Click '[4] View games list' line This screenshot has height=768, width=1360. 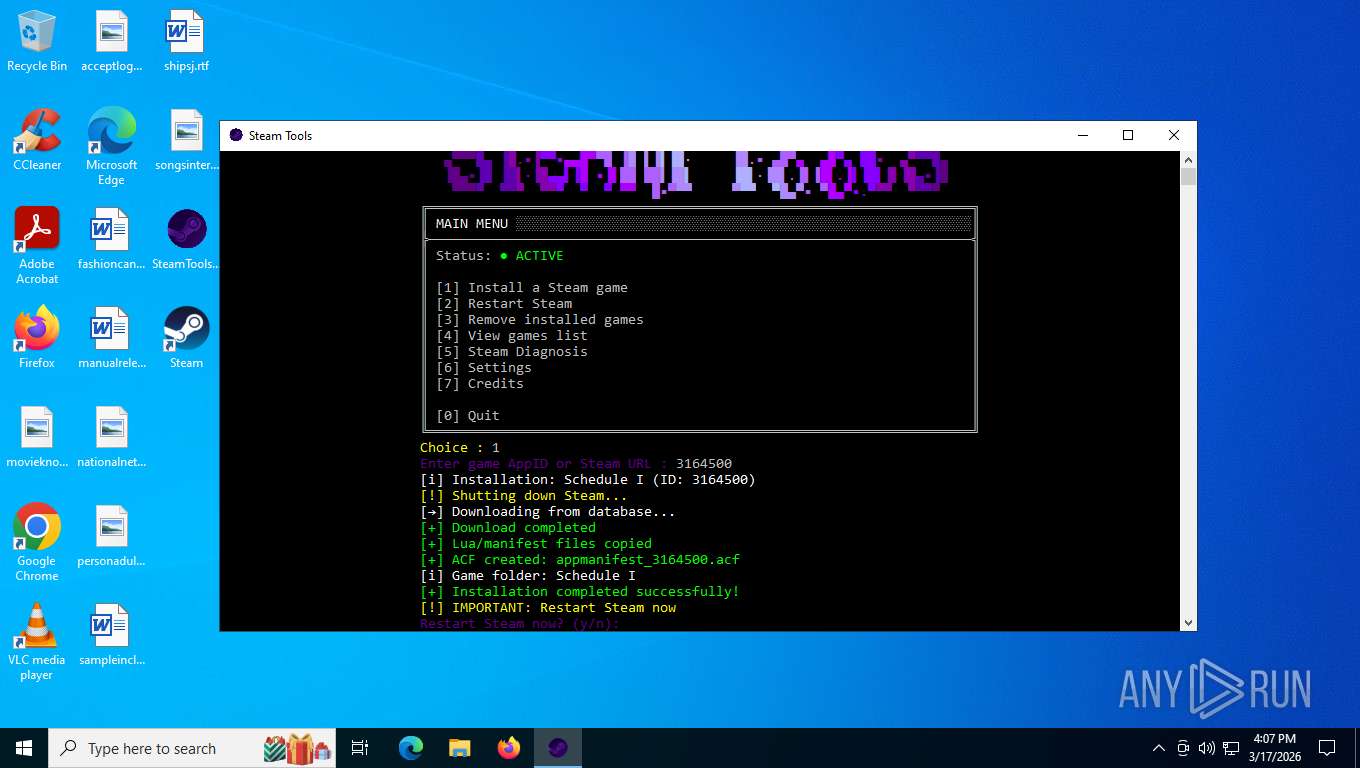point(512,336)
